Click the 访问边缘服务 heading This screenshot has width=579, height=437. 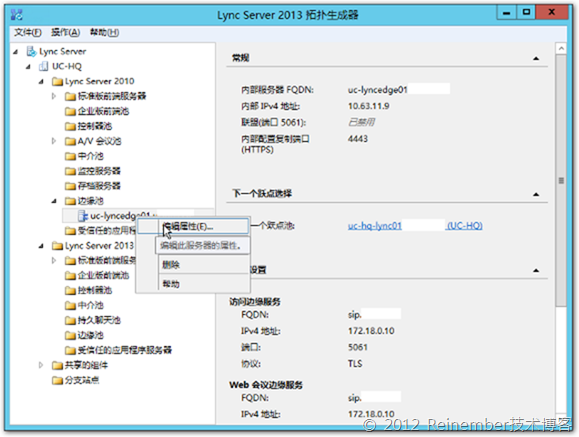[255, 302]
